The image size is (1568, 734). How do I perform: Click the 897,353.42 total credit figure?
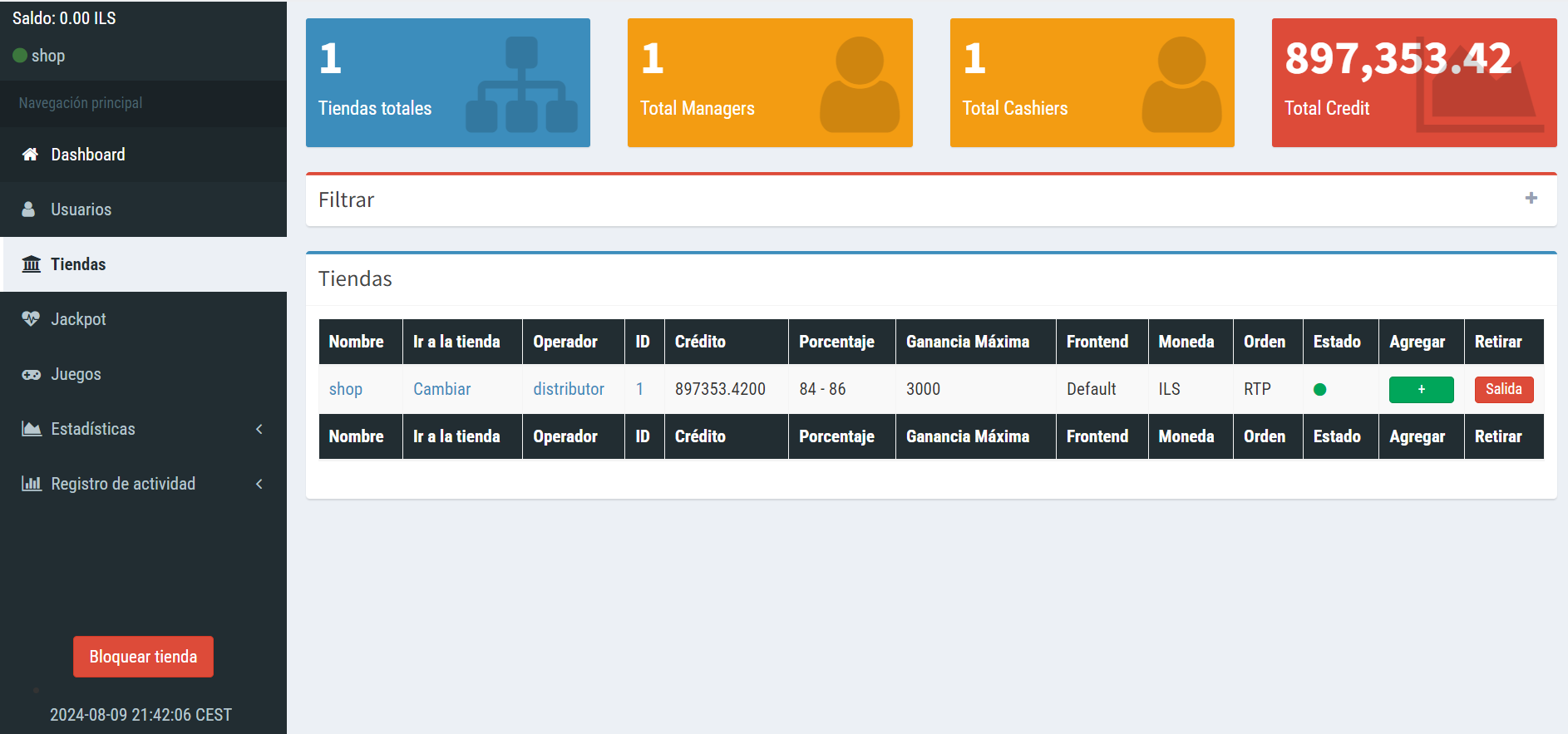click(x=1398, y=58)
